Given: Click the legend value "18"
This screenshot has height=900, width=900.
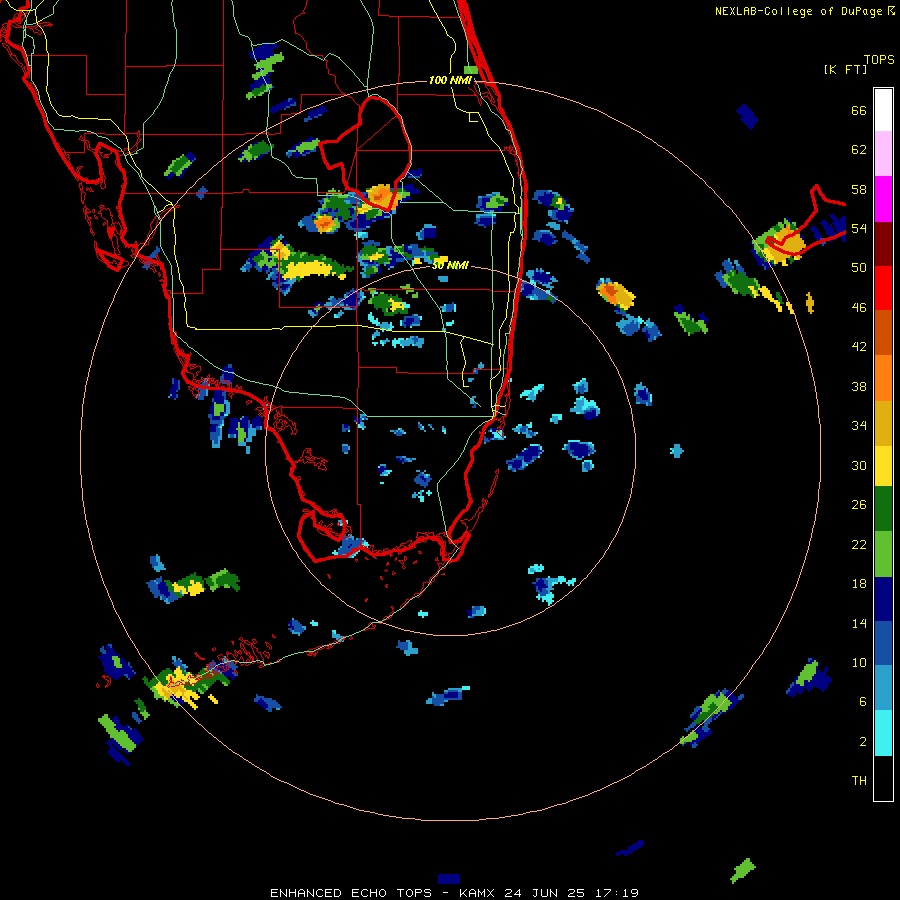Looking at the screenshot, I should pos(859,584).
